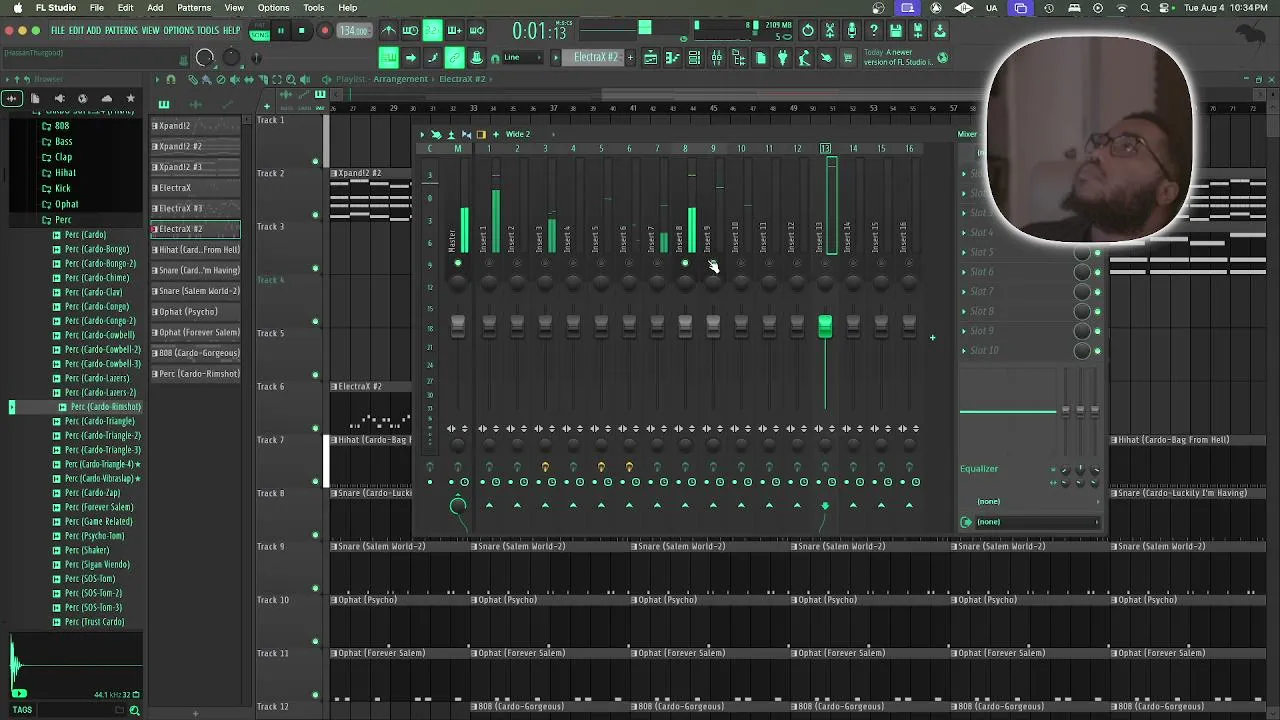Click the star favorites icon in Browser
This screenshot has height=720, width=1280.
[130, 98]
